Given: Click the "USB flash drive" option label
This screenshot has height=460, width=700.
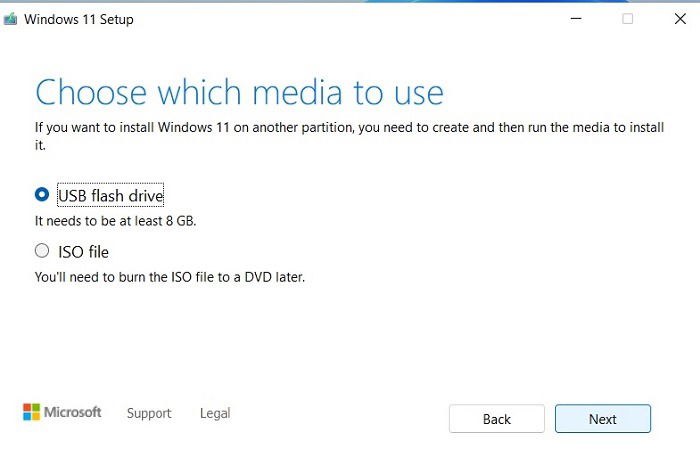Looking at the screenshot, I should pyautogui.click(x=111, y=195).
